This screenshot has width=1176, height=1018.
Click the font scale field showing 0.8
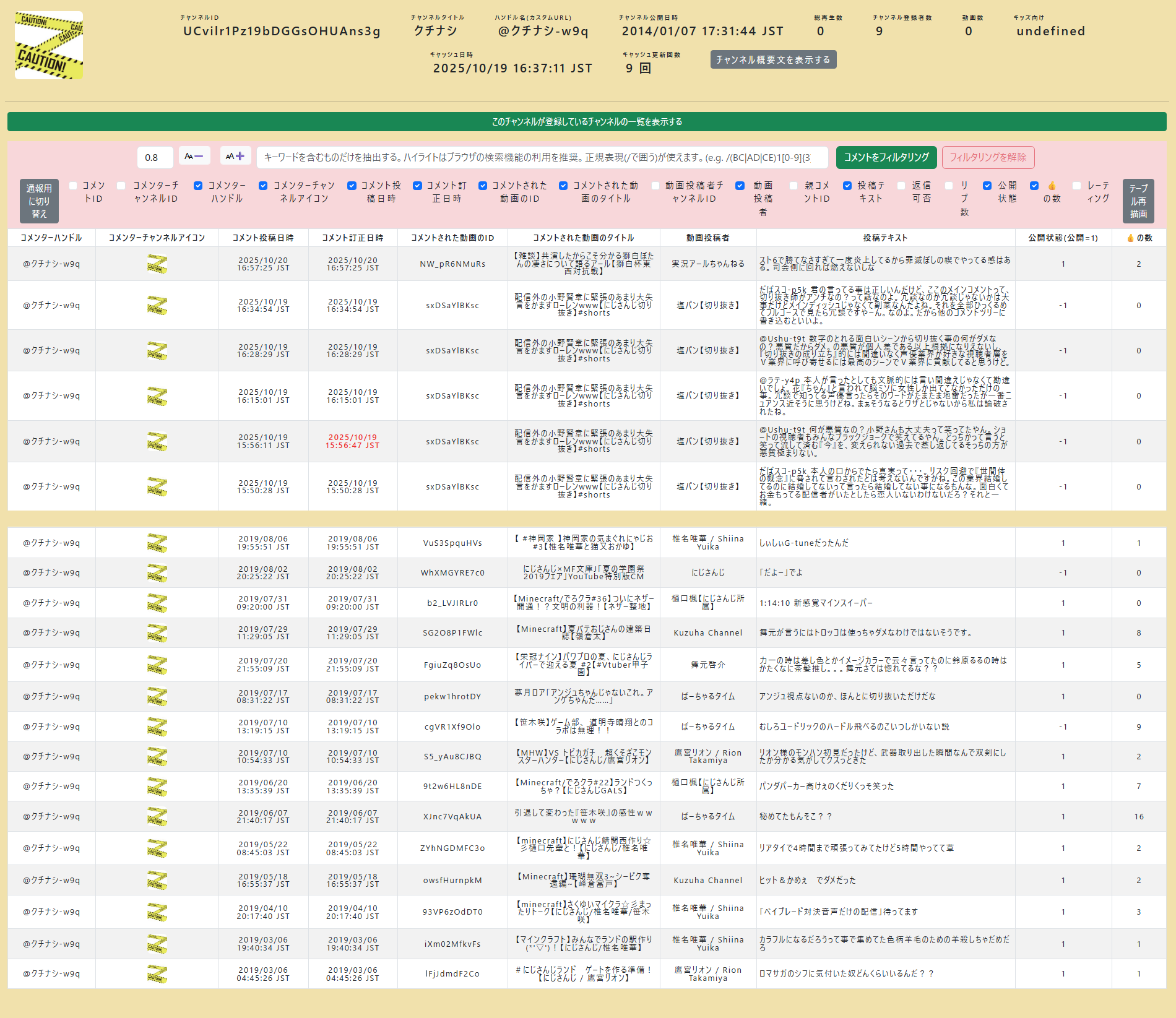tap(155, 157)
